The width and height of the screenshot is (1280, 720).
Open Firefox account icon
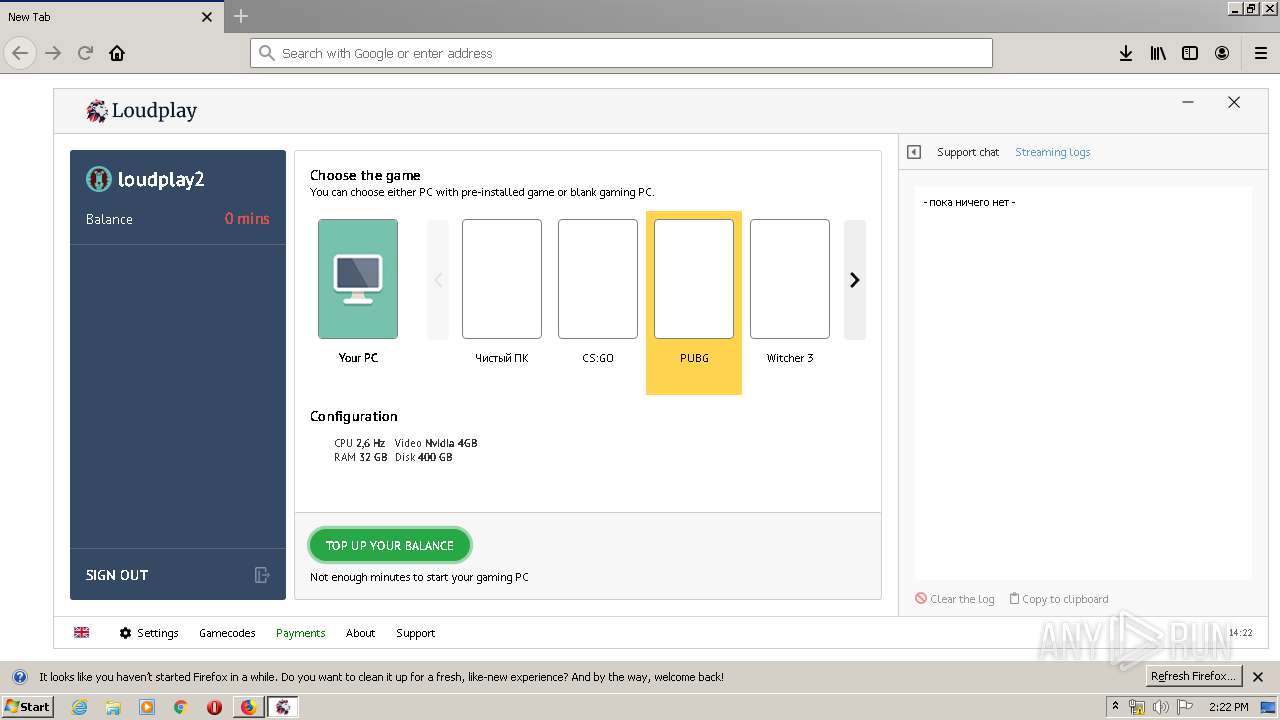tap(1222, 53)
